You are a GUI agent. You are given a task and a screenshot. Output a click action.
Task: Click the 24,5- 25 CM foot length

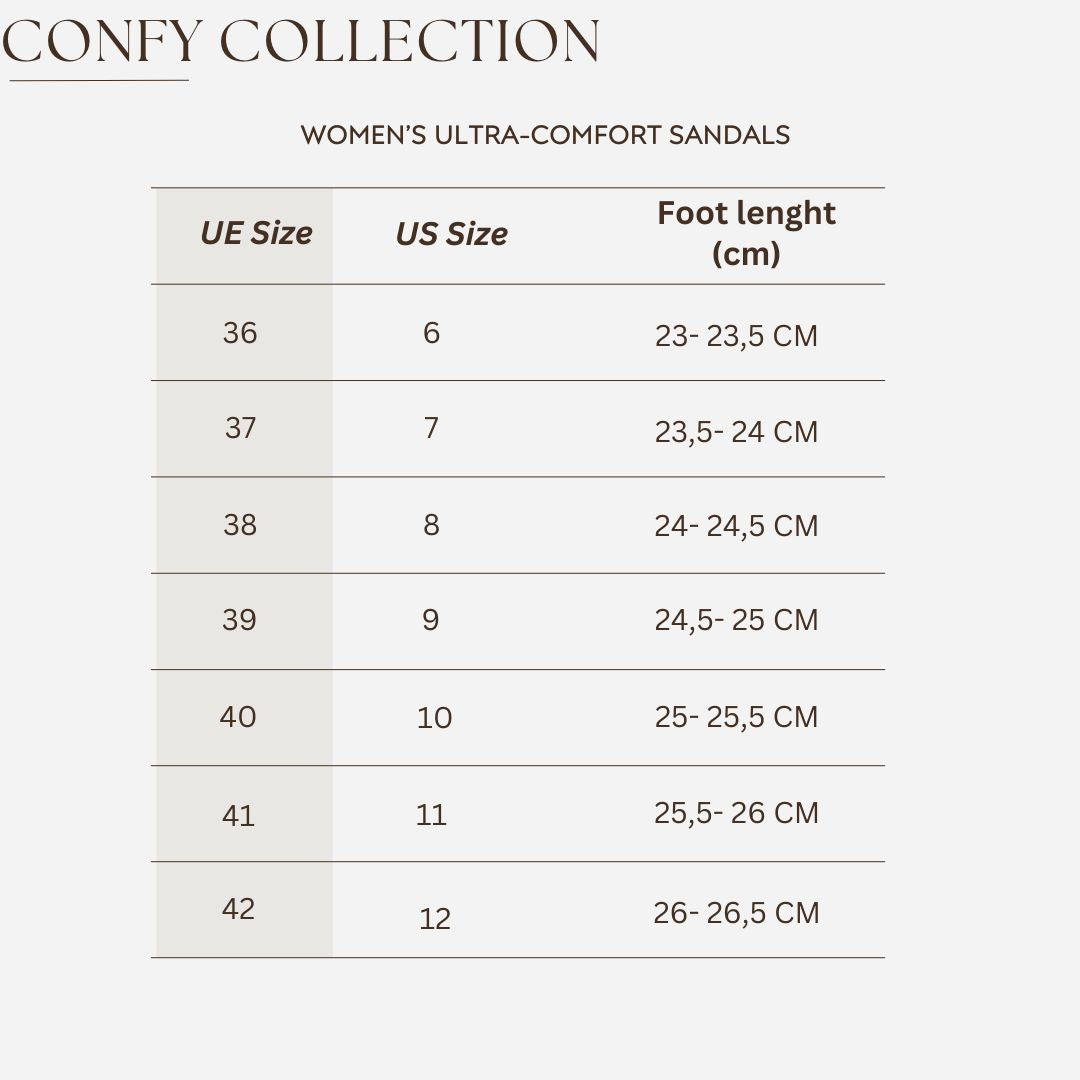click(736, 620)
